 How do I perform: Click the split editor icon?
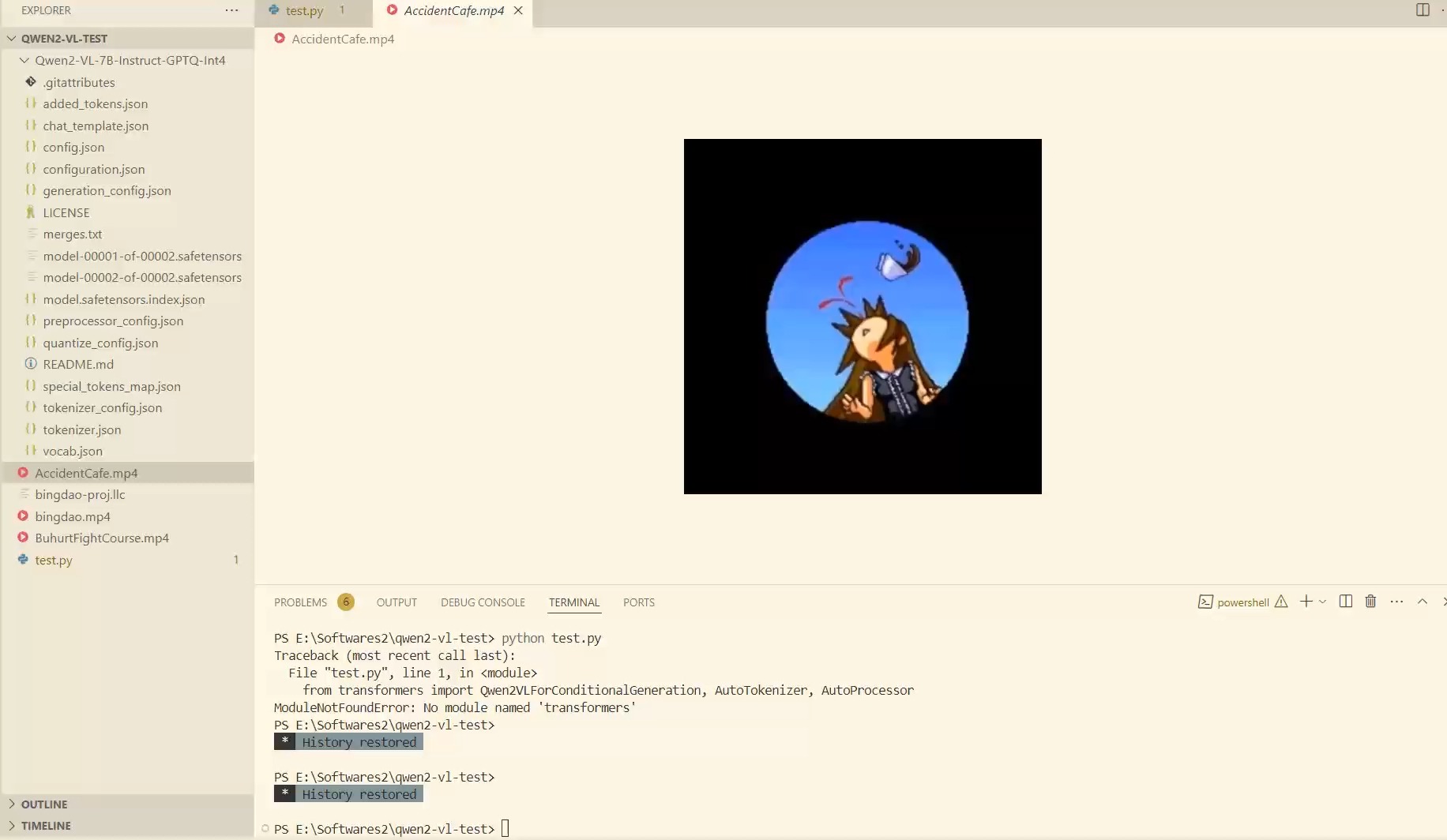(x=1423, y=10)
